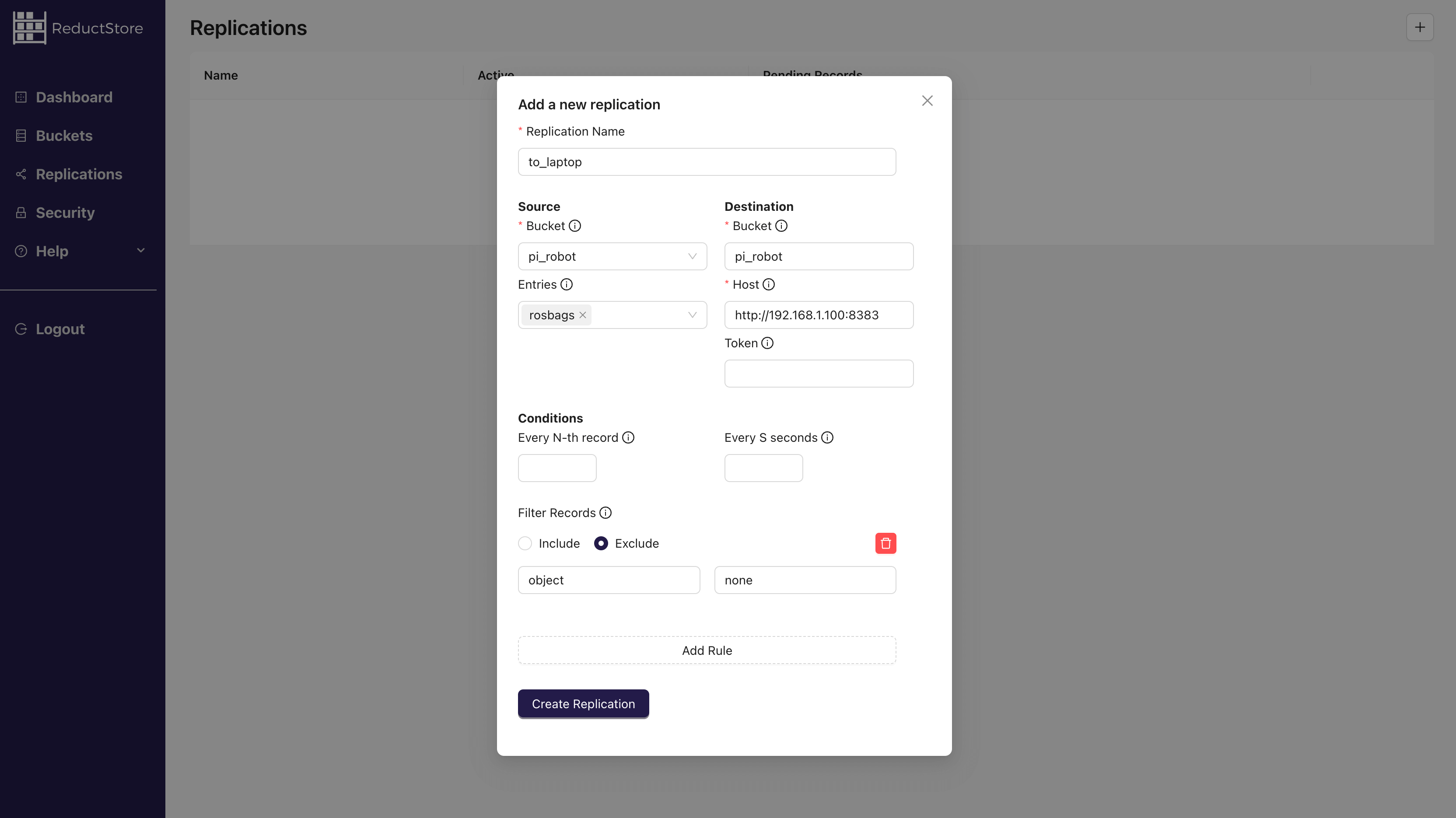
Task: Go to the Buckets section
Action: pos(64,135)
